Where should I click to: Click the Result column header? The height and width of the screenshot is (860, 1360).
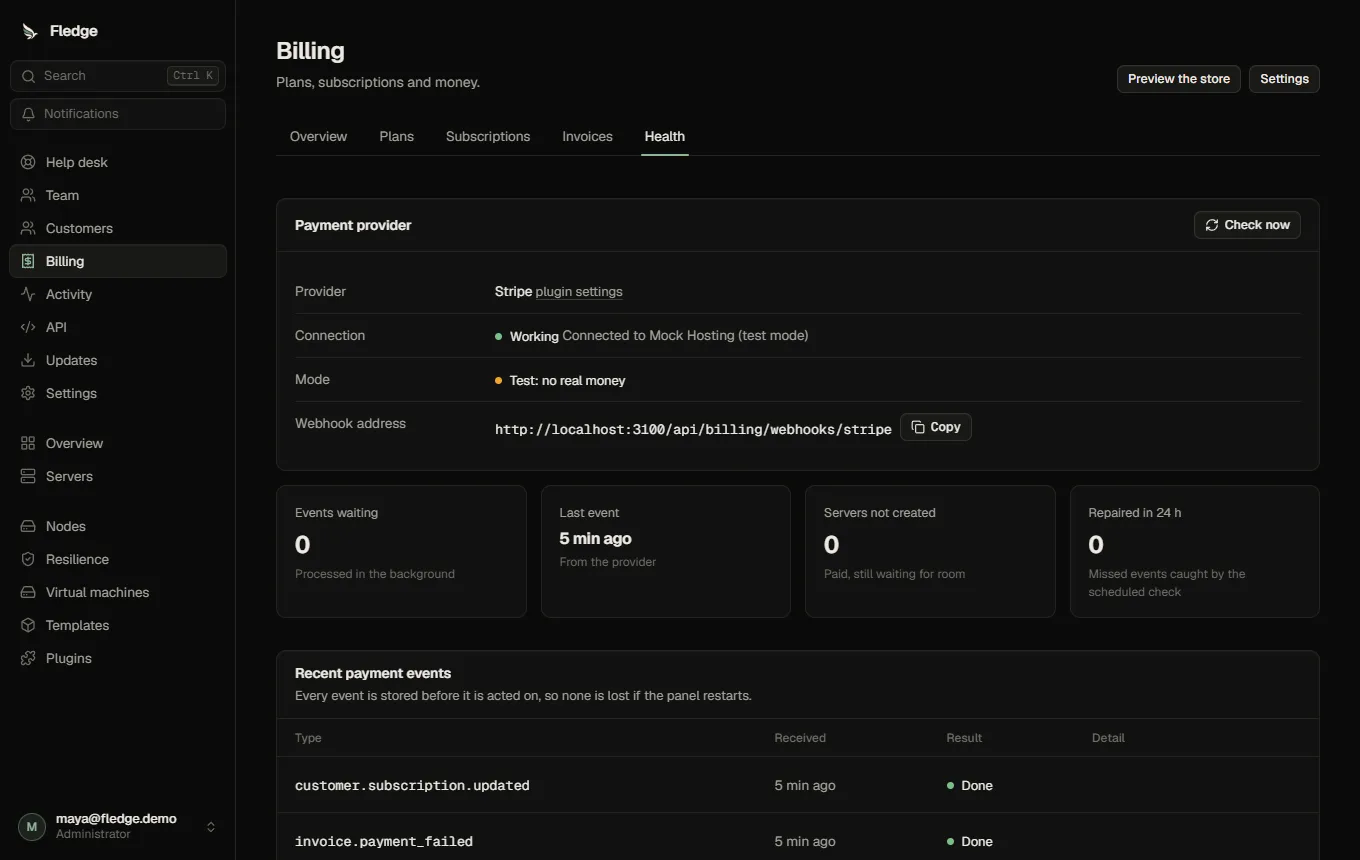[964, 738]
